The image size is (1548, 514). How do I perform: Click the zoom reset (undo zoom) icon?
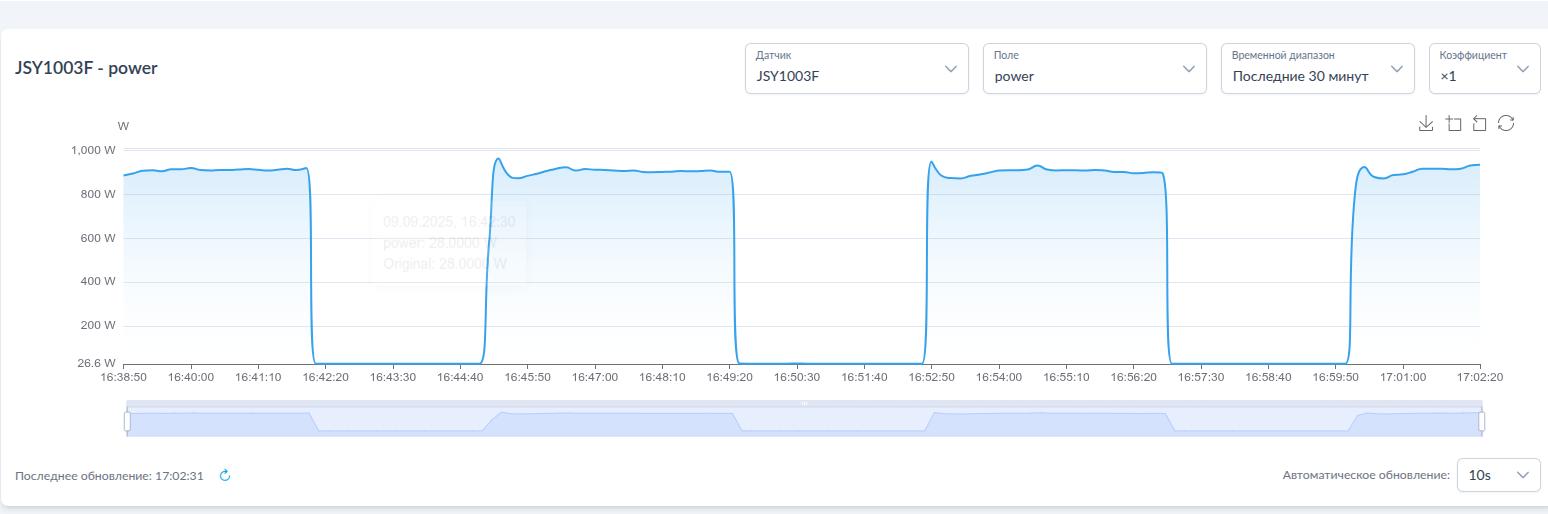point(1479,123)
